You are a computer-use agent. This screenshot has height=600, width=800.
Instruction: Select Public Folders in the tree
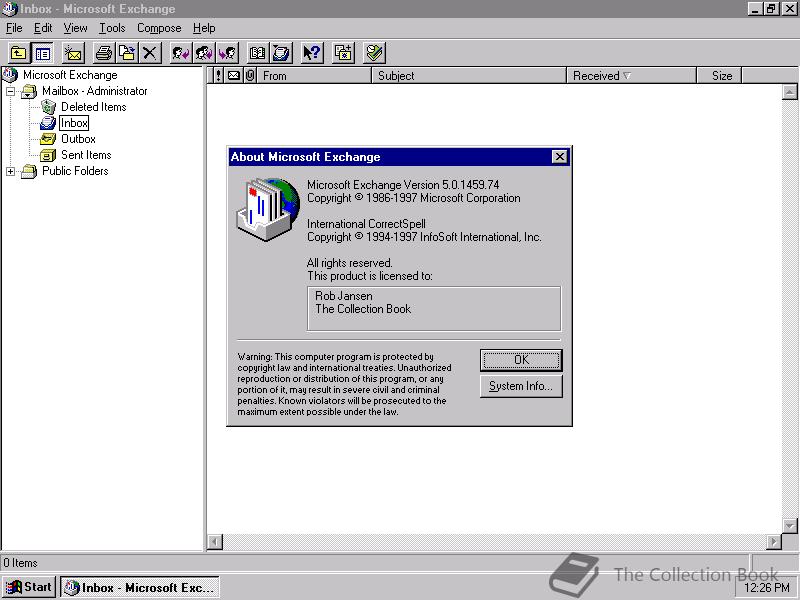[75, 171]
